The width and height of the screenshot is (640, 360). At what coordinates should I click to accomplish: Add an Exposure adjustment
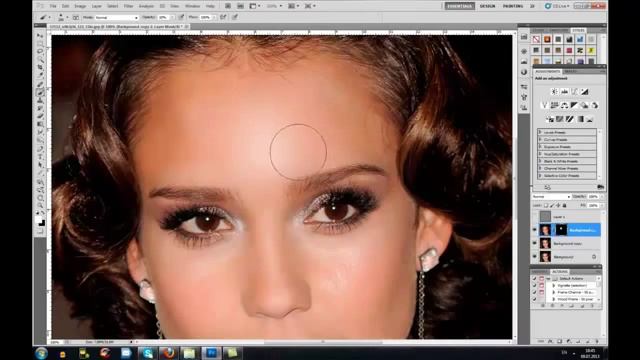[x=585, y=92]
